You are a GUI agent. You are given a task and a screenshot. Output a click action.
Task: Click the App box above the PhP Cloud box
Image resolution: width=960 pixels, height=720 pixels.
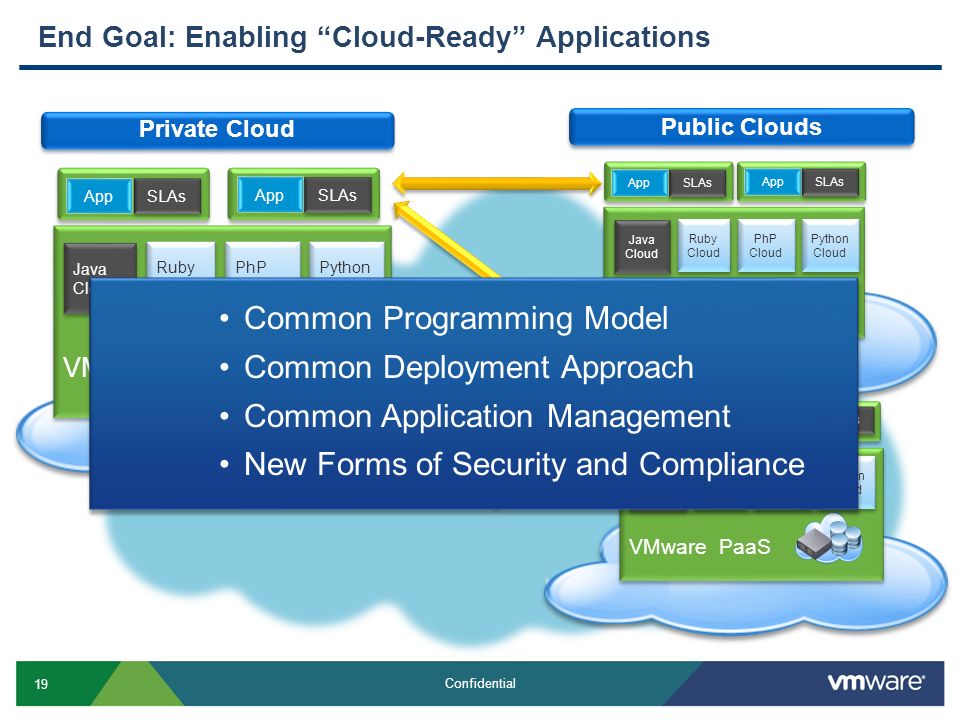pos(773,182)
